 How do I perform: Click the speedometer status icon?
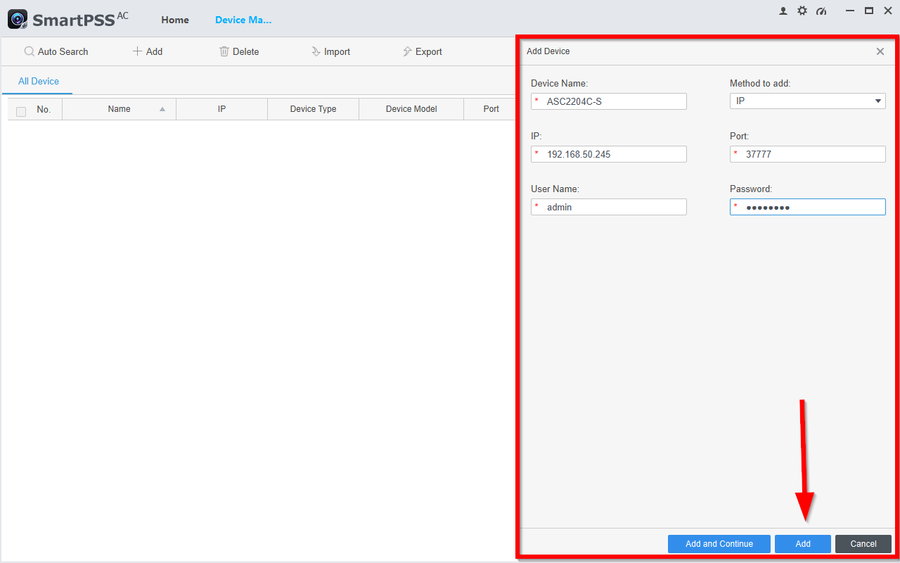(821, 11)
